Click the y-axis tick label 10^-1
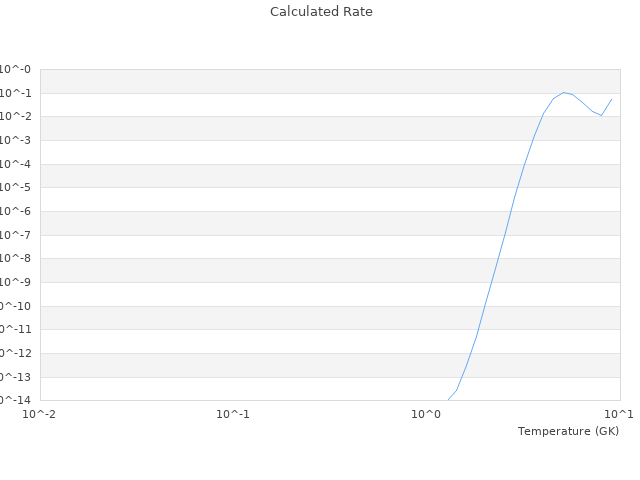640x480 pixels. [x=16, y=94]
